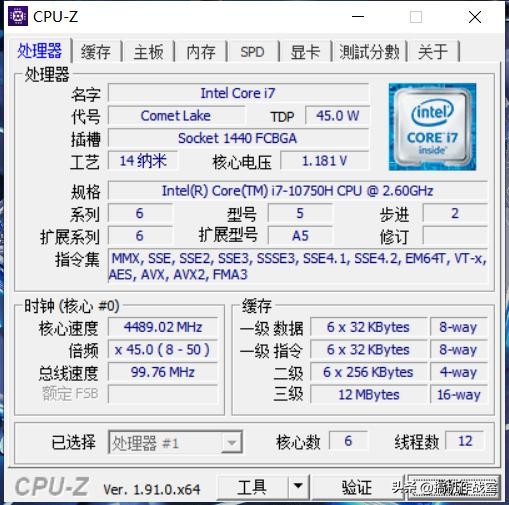Click the 规格 field showing i7-10750H

coord(298,191)
